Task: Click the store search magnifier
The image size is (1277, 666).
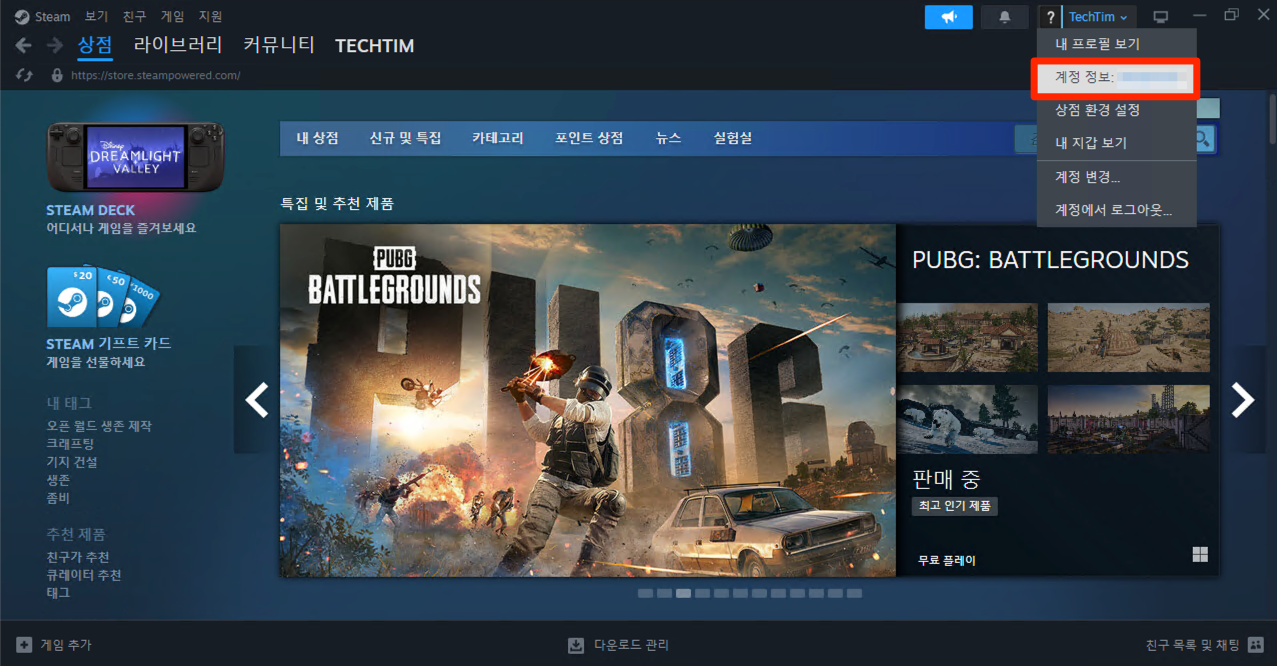Action: pos(1202,138)
